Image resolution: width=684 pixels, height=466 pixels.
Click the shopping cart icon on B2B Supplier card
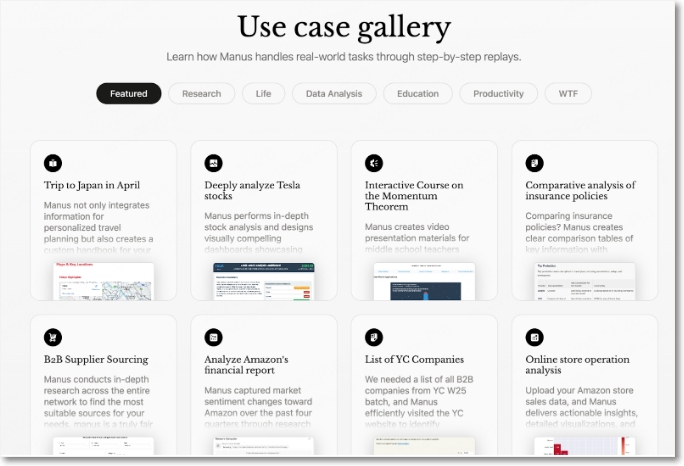tap(53, 337)
